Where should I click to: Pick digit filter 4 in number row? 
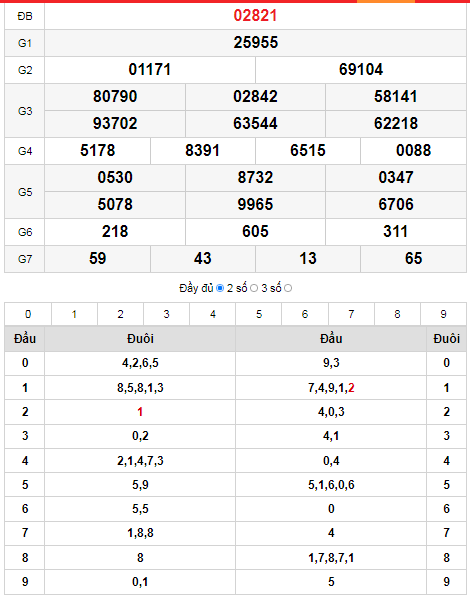[x=212, y=314]
